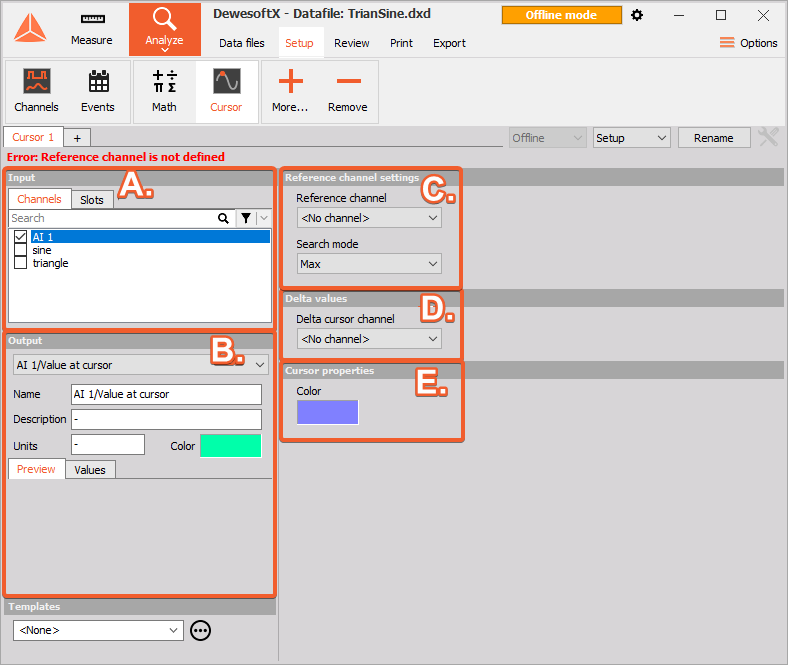Pick the output channel green color
The width and height of the screenshot is (788, 665).
tap(231, 446)
